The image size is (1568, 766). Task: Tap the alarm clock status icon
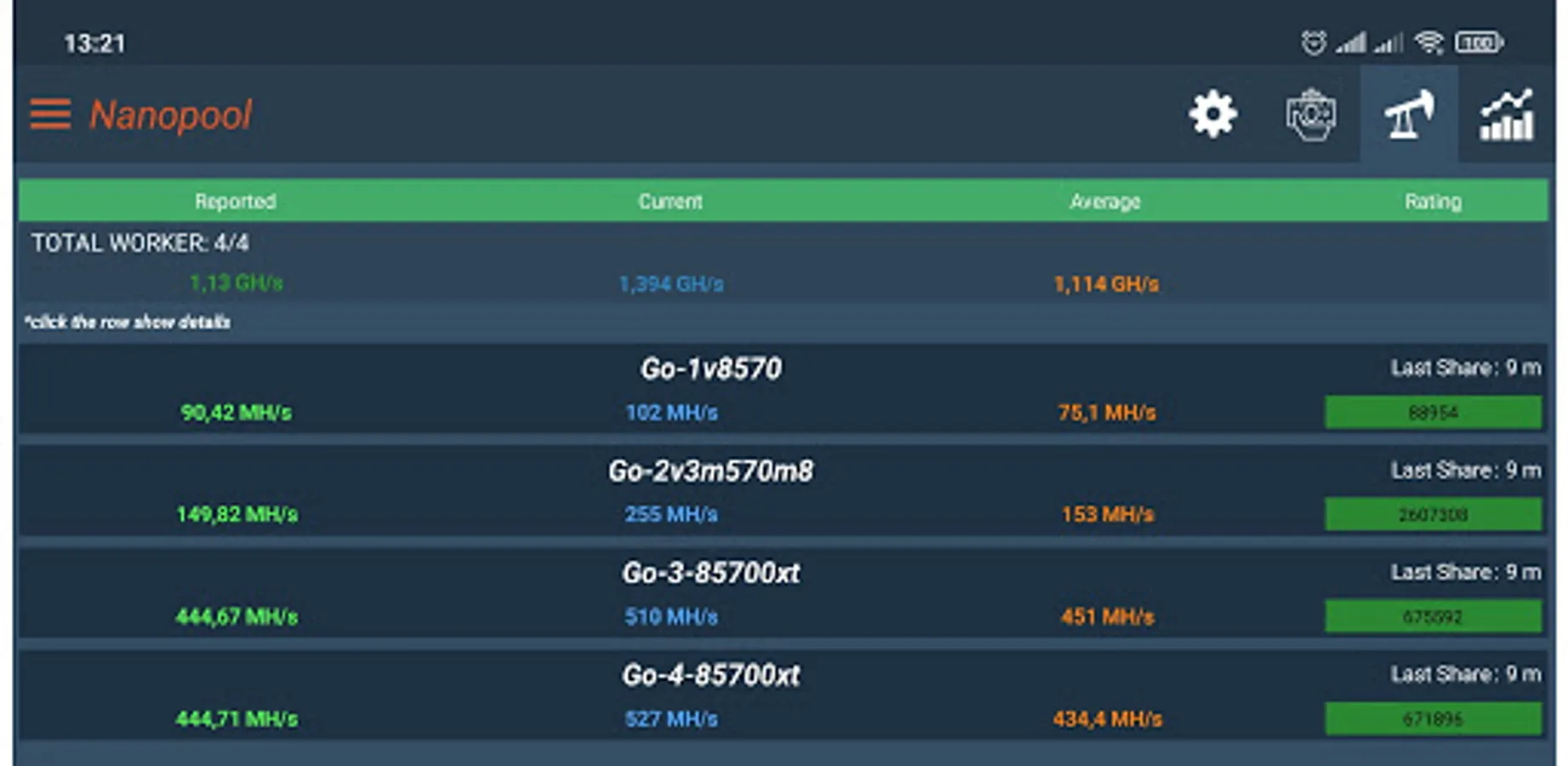tap(1314, 43)
